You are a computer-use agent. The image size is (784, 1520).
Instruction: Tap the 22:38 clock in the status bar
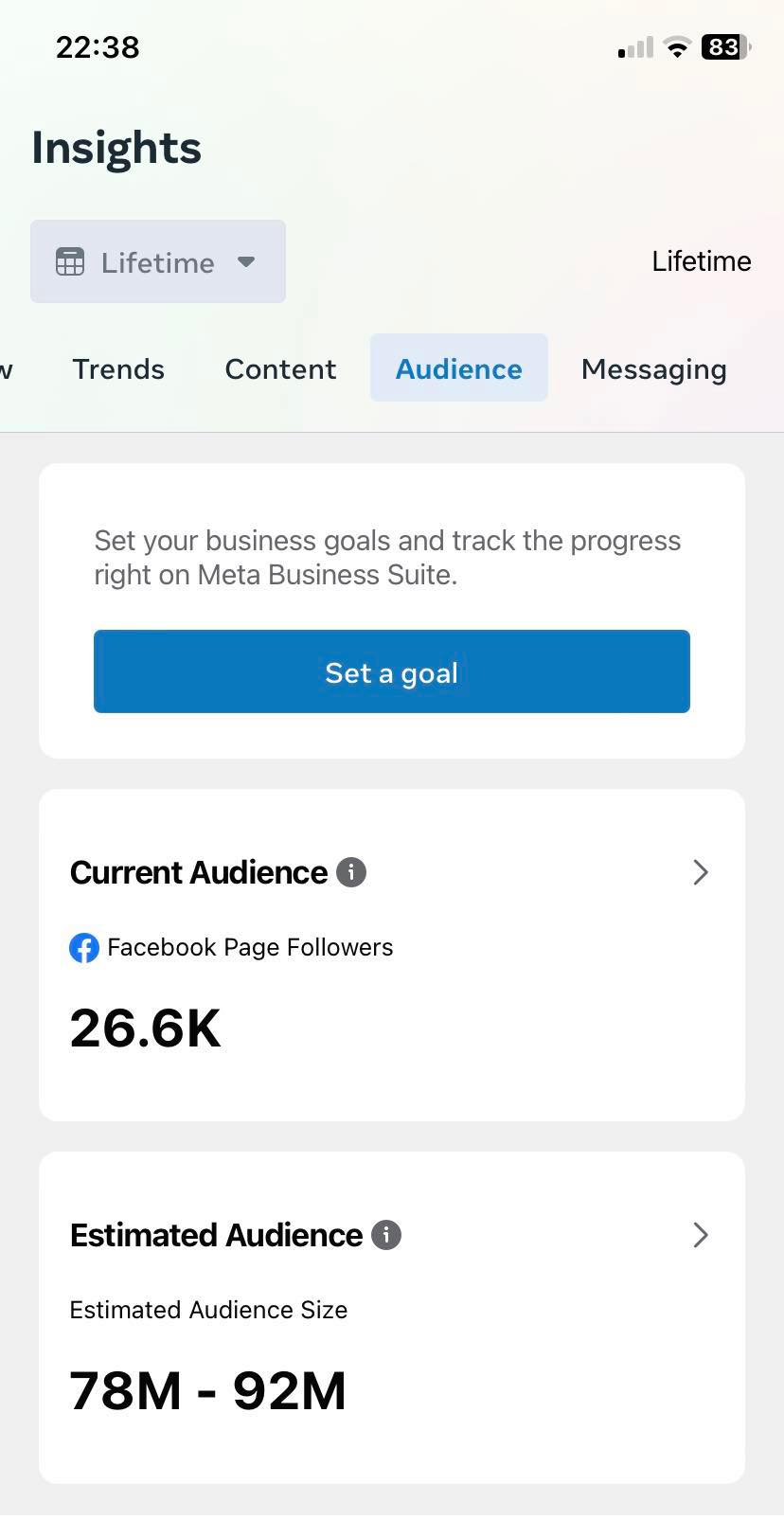[98, 47]
